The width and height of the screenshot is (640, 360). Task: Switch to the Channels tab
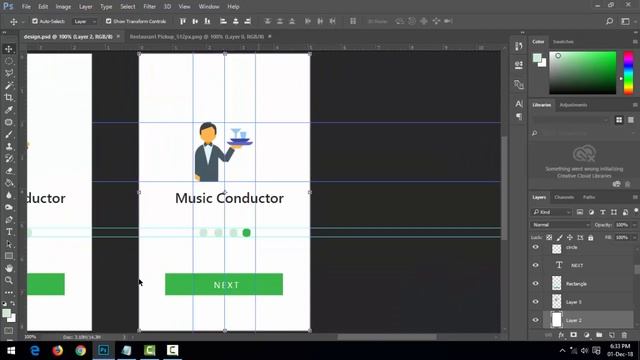coord(564,197)
